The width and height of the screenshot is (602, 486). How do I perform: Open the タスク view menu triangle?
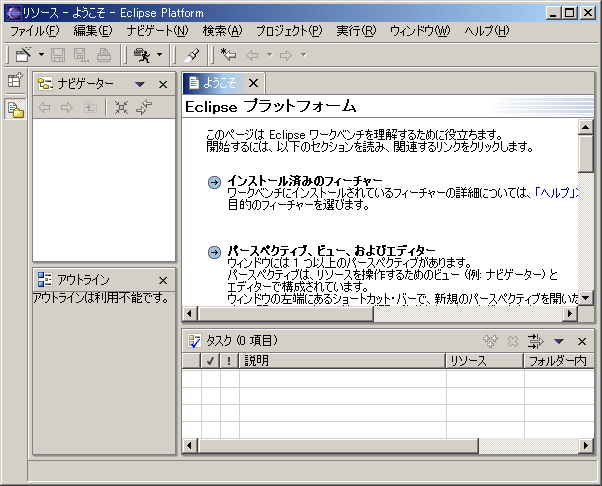[x=559, y=341]
